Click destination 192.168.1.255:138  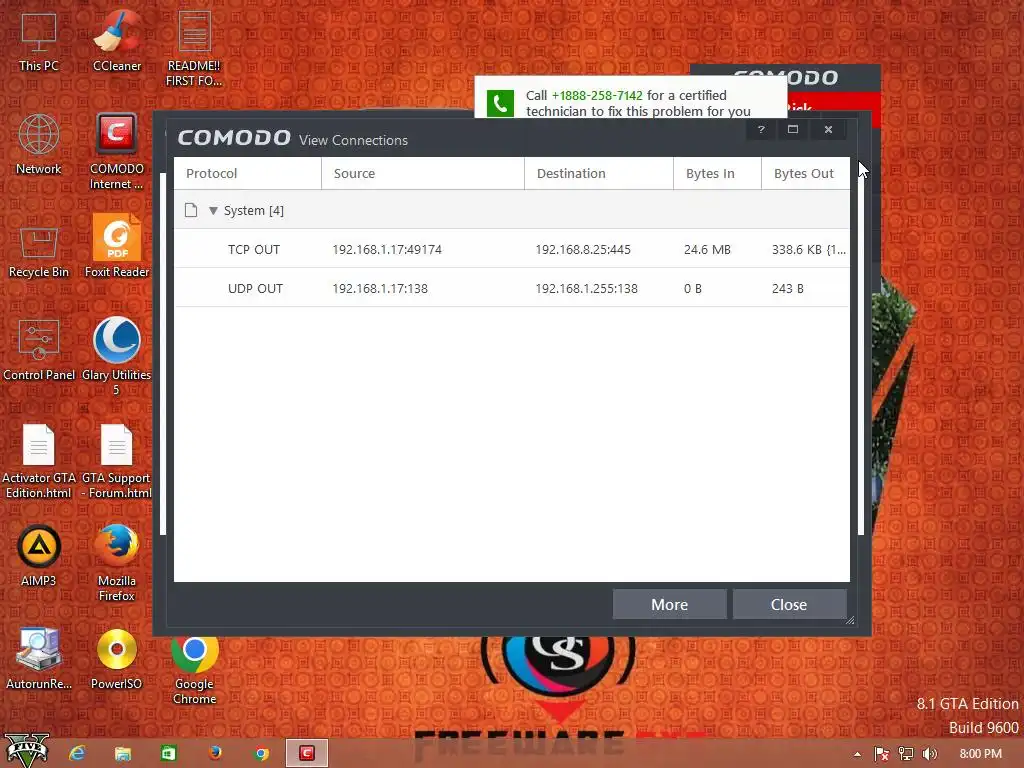[586, 289]
